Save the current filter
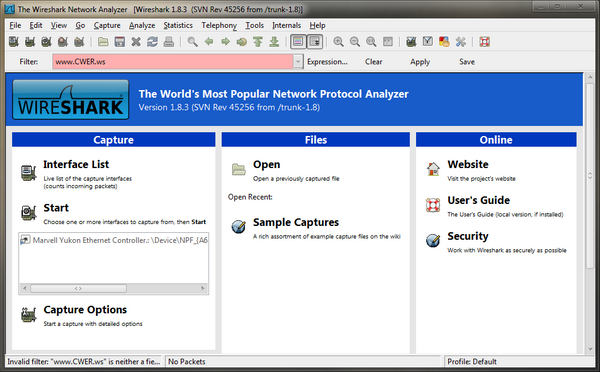 coord(467,62)
